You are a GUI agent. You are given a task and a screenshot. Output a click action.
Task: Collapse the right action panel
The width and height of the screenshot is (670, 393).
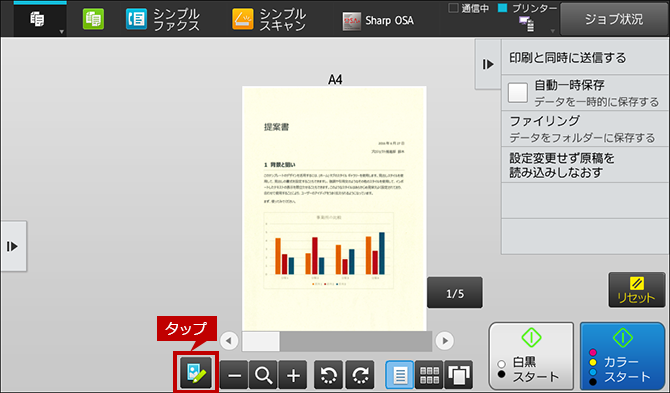[488, 65]
